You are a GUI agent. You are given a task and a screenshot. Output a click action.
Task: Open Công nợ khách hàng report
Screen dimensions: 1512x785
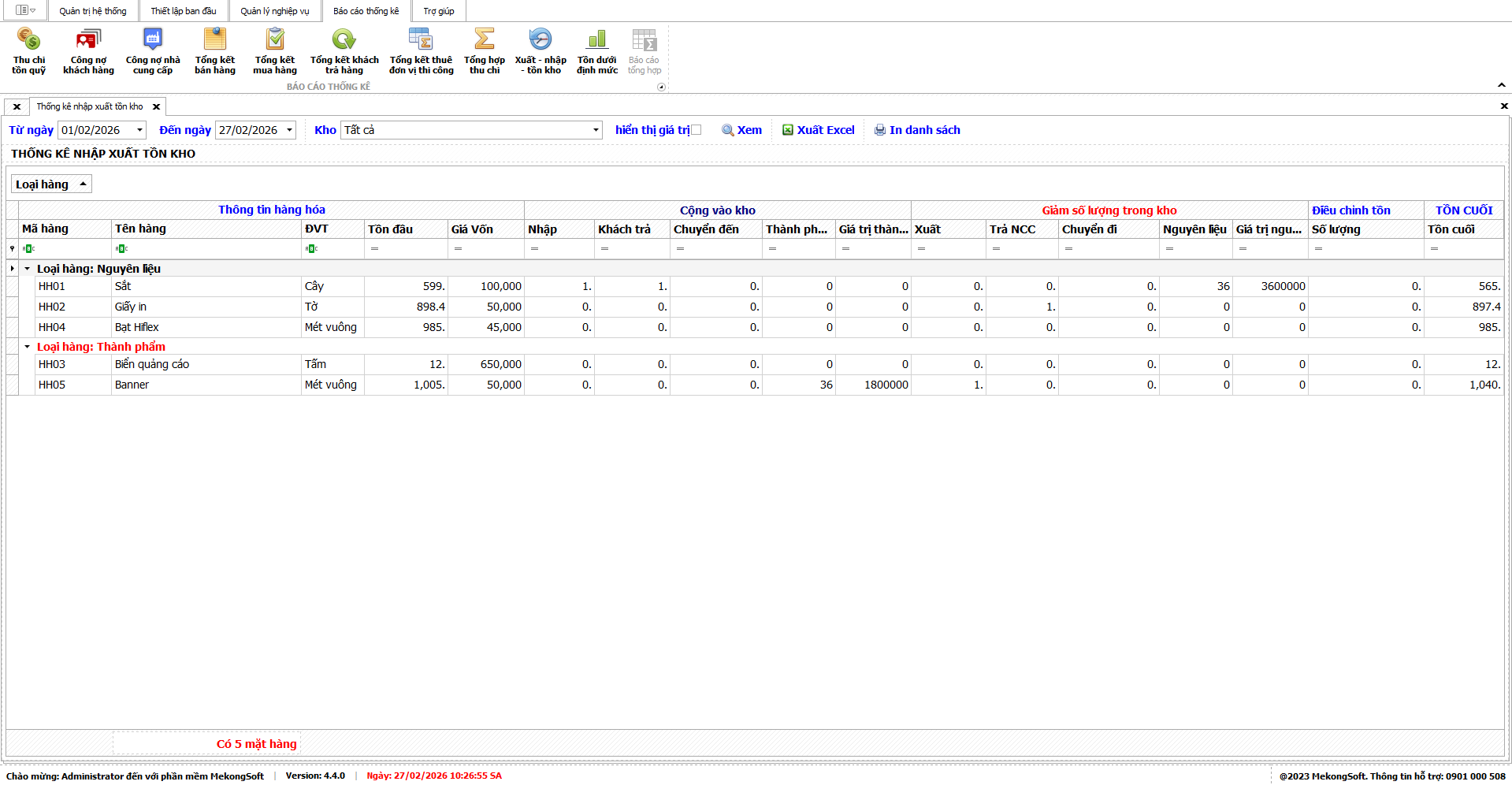pyautogui.click(x=88, y=51)
